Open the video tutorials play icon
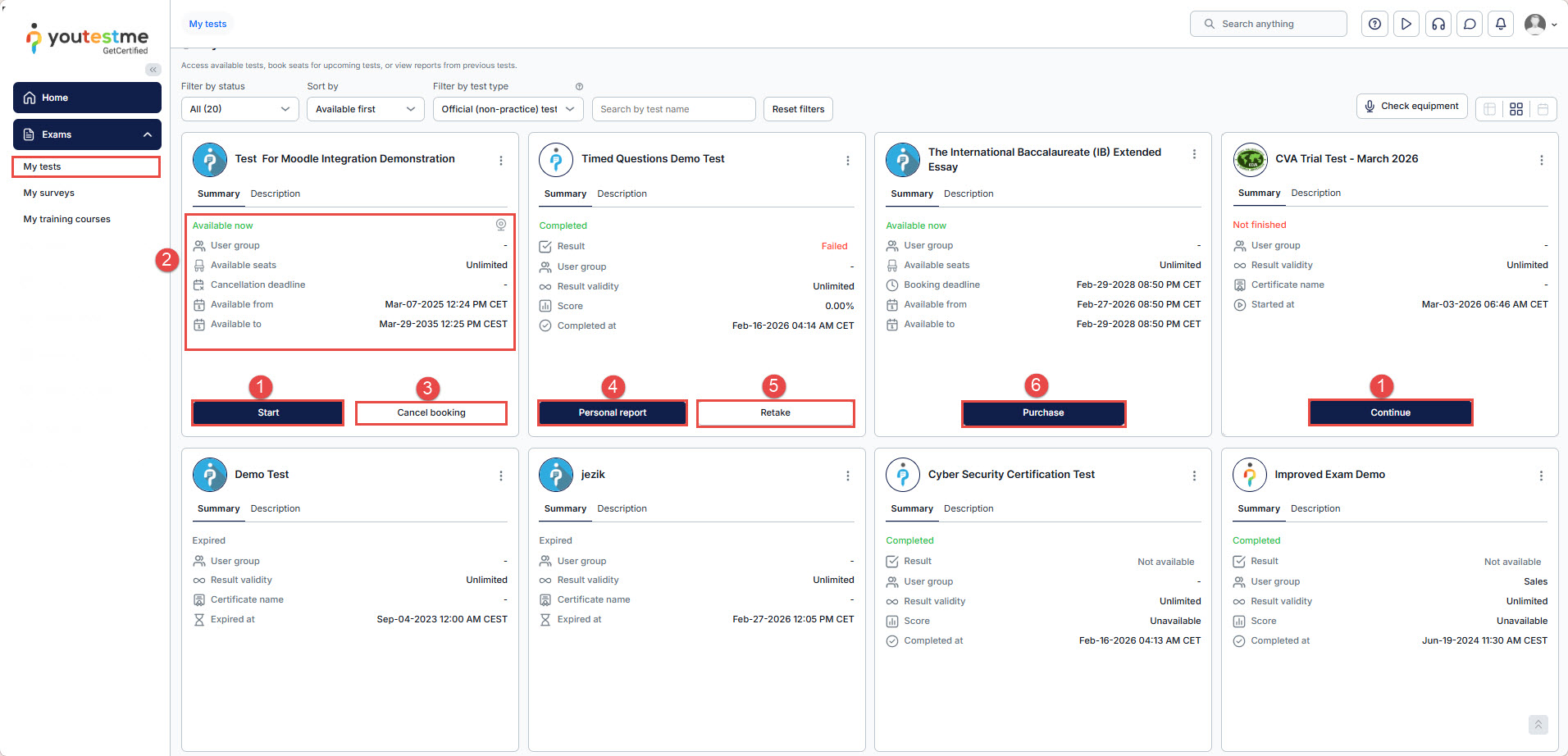Viewport: 1568px width, 756px height. click(x=1406, y=24)
